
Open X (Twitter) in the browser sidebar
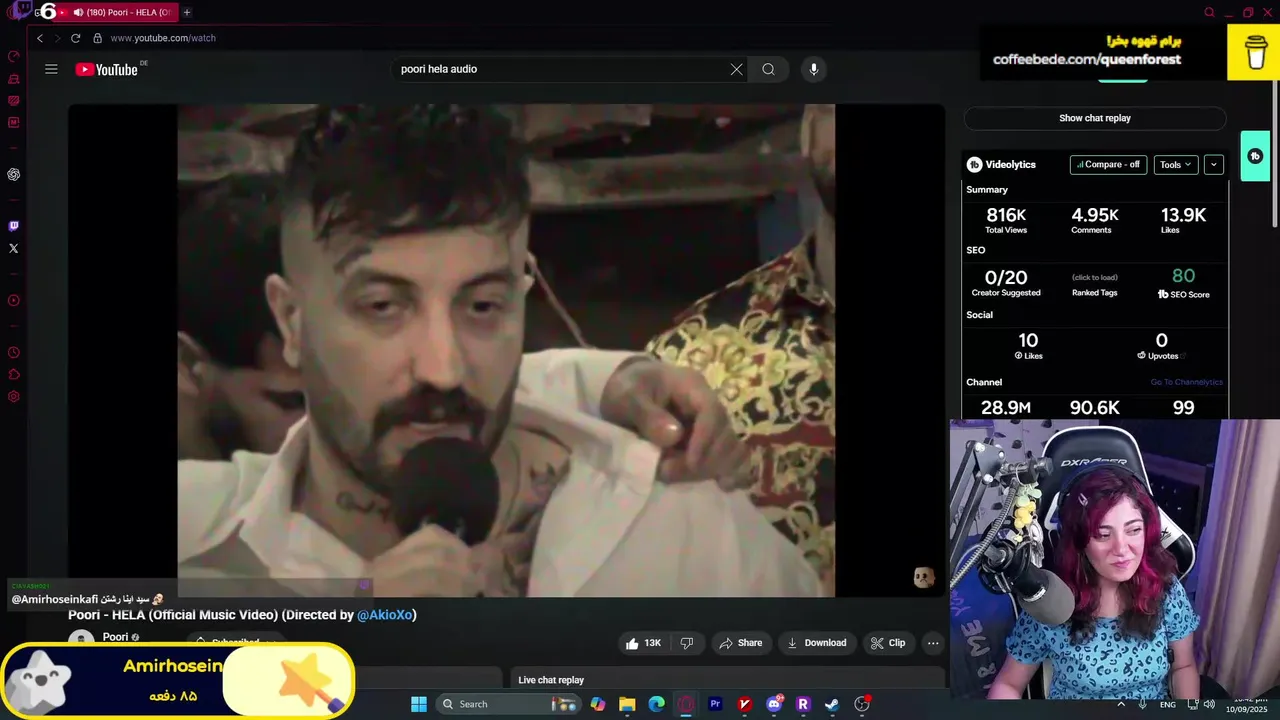click(x=13, y=248)
